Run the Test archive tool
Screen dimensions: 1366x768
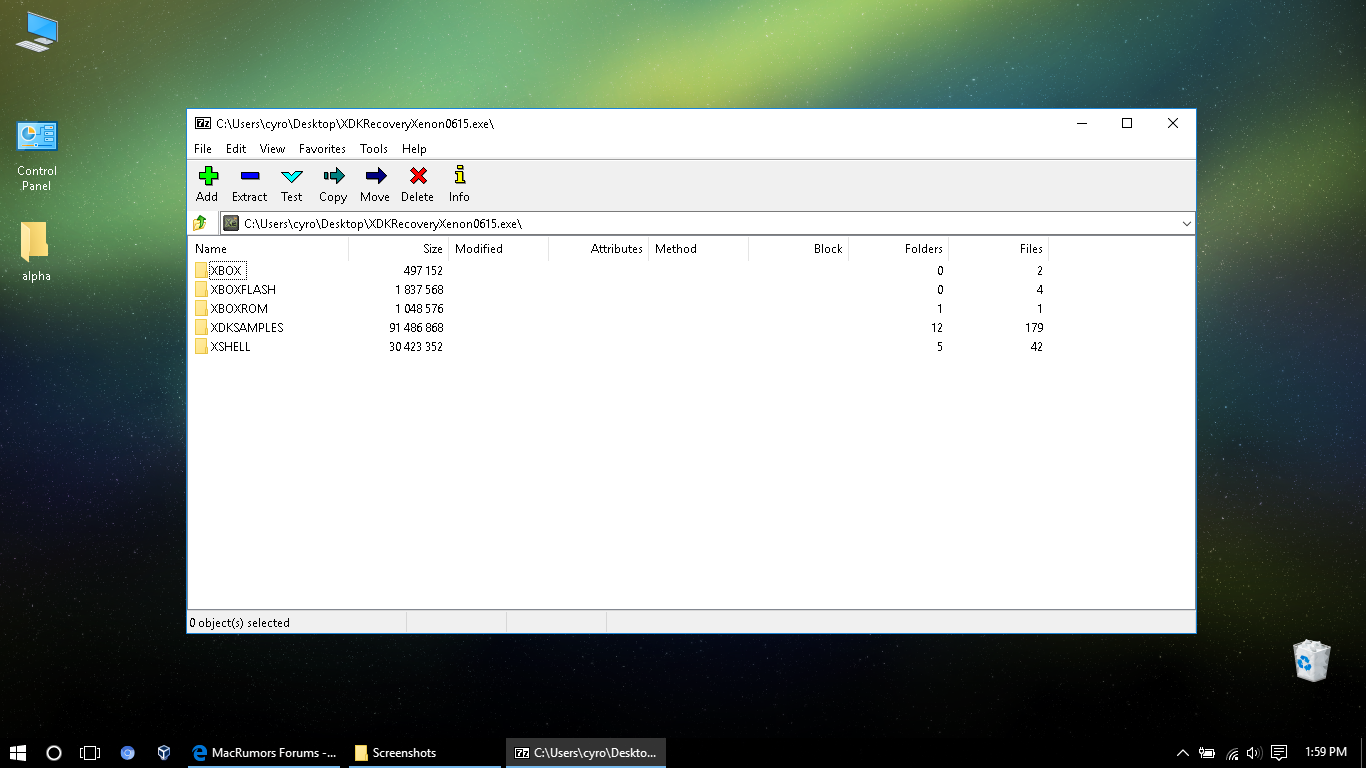point(292,176)
